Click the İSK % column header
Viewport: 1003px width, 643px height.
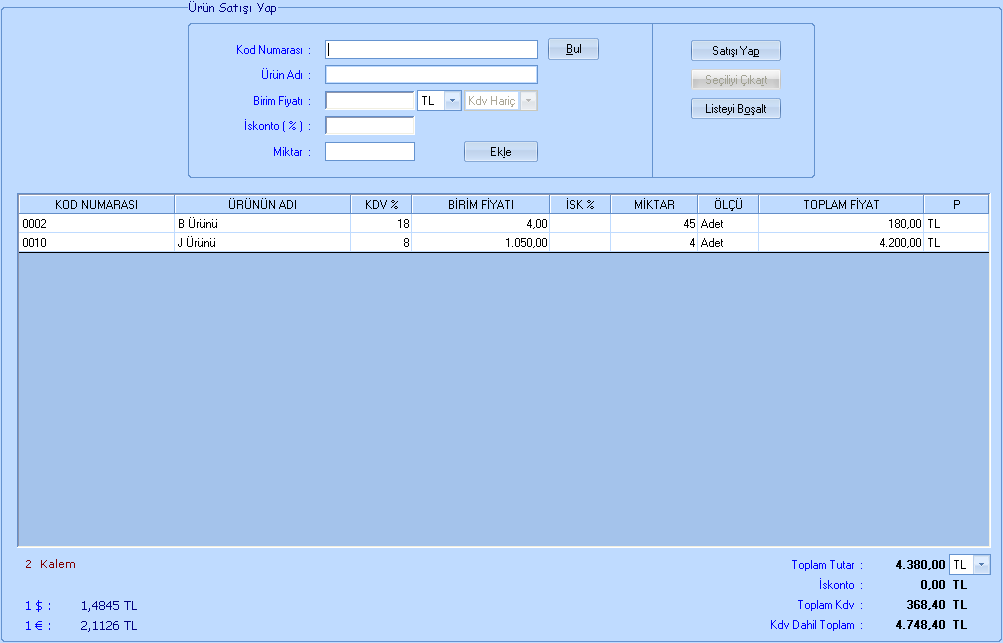(580, 205)
